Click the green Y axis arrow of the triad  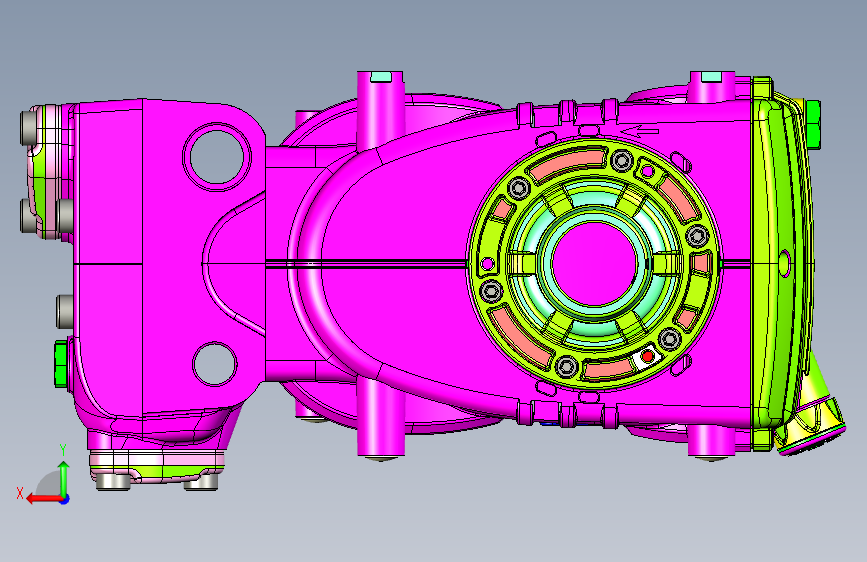pyautogui.click(x=64, y=479)
